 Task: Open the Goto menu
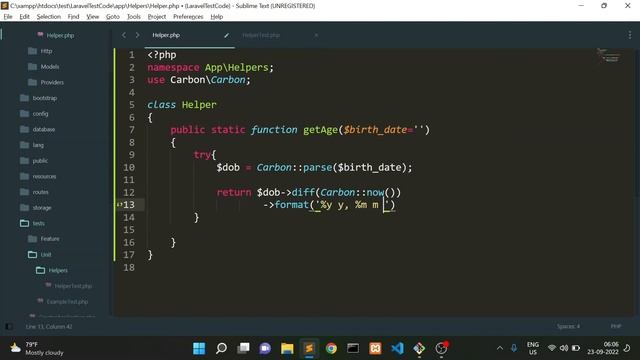click(113, 17)
